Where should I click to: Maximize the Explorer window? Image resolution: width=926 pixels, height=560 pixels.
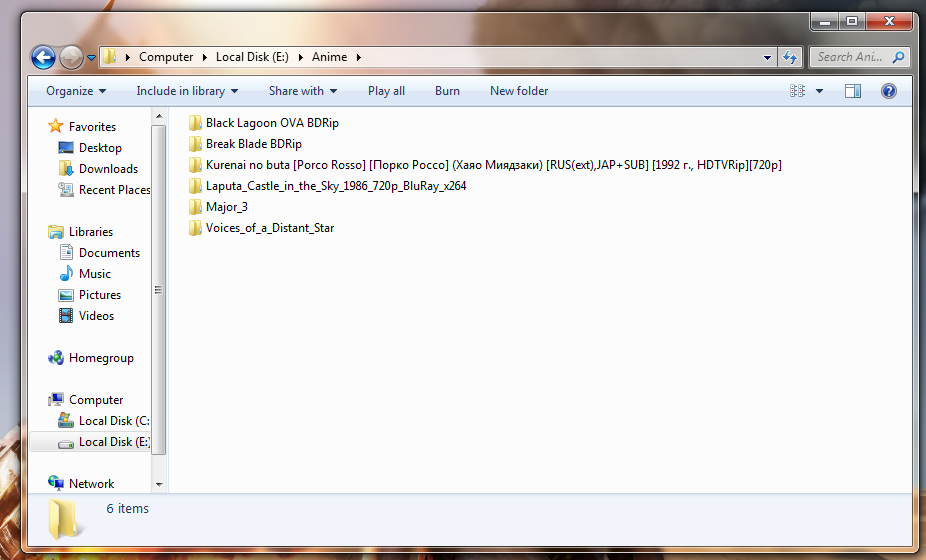coord(852,22)
